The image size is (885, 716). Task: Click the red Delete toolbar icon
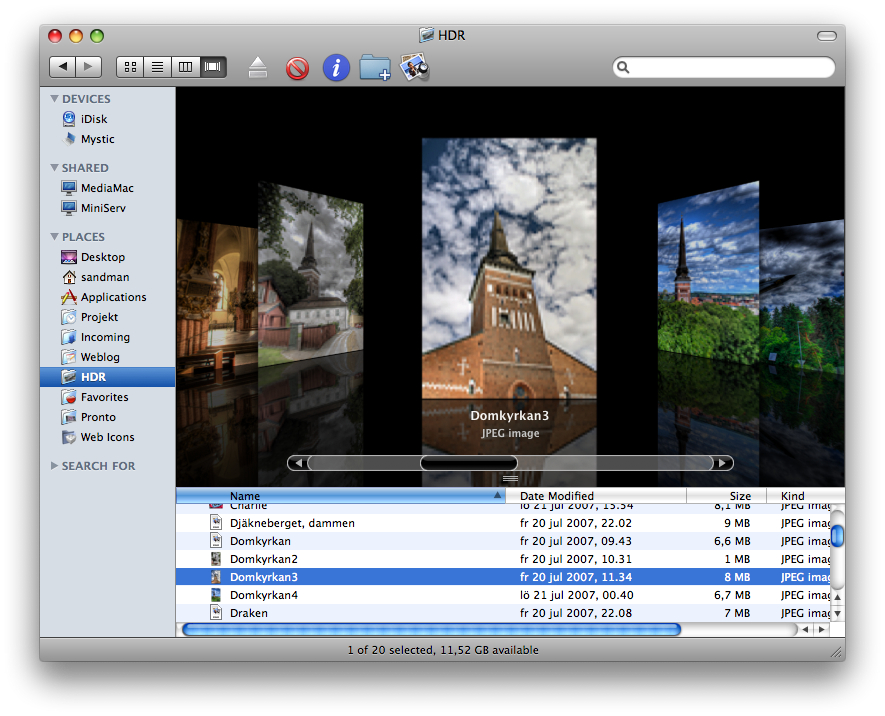point(297,68)
